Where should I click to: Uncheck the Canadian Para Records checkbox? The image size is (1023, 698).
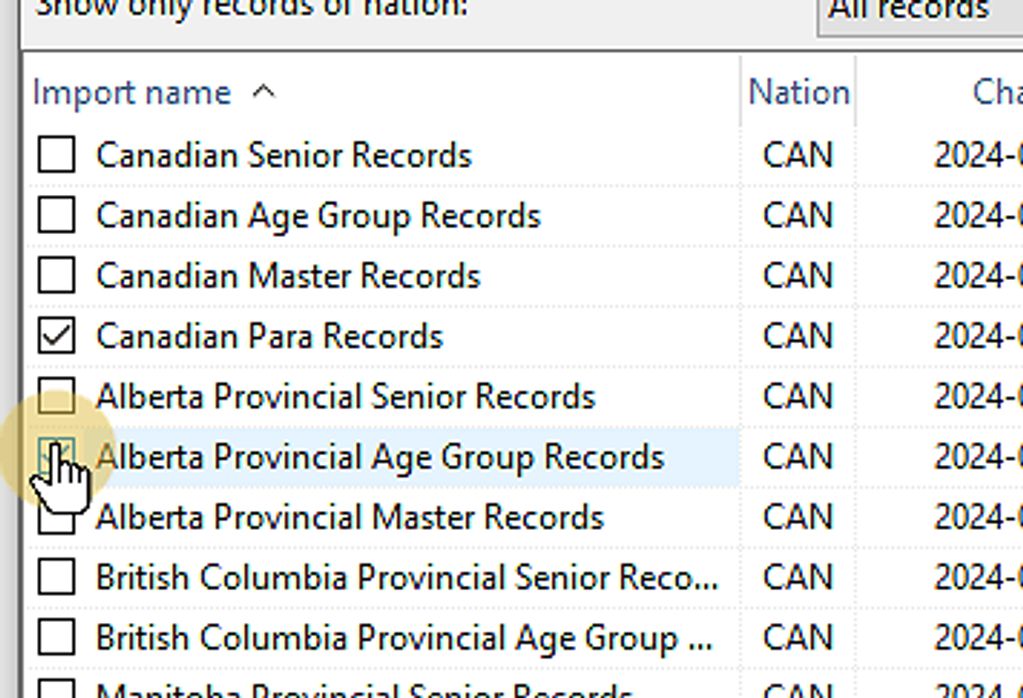(x=56, y=336)
